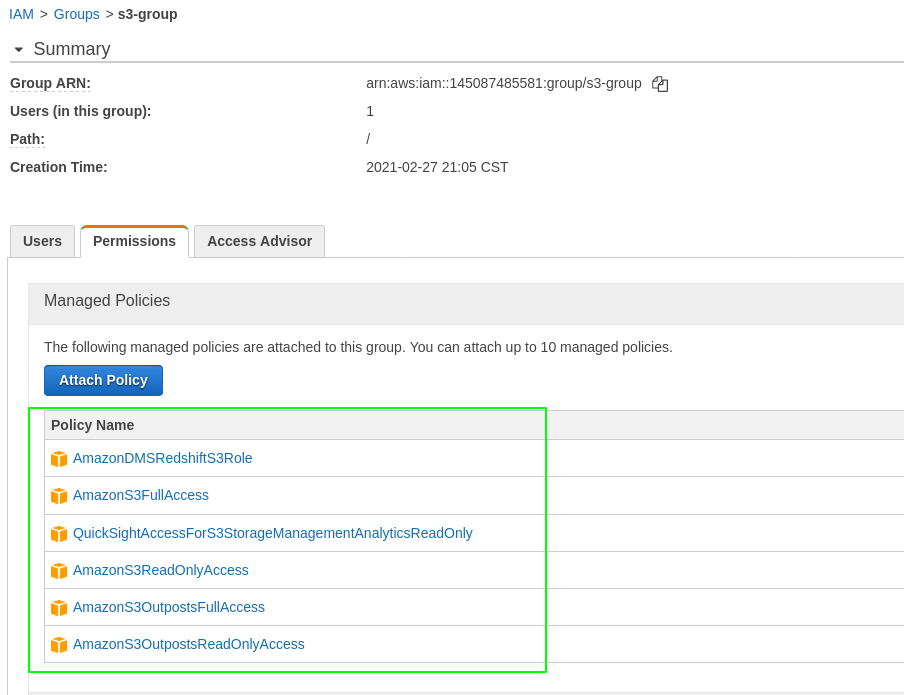
Task: Click the Summary heading text
Action: tap(72, 49)
